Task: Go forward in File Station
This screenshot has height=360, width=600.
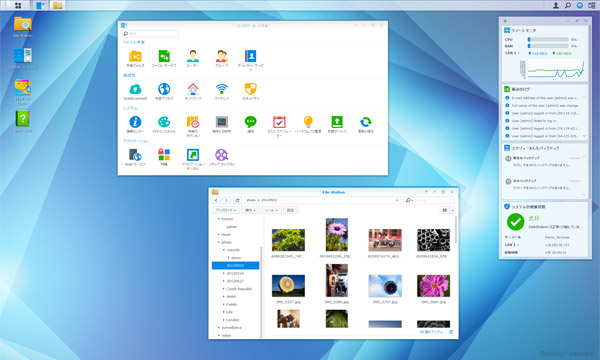Action: point(227,200)
